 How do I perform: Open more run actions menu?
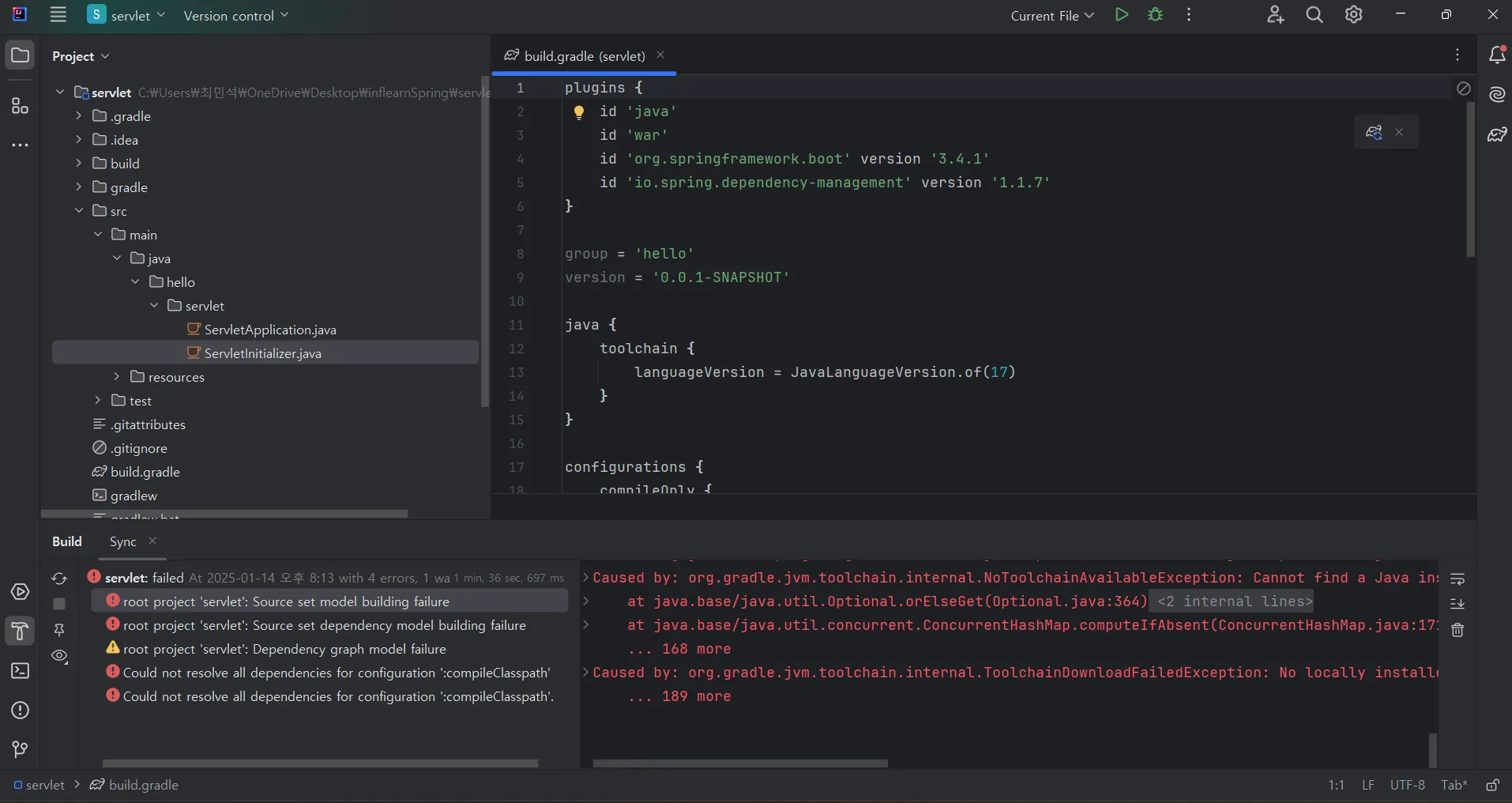coord(1189,15)
